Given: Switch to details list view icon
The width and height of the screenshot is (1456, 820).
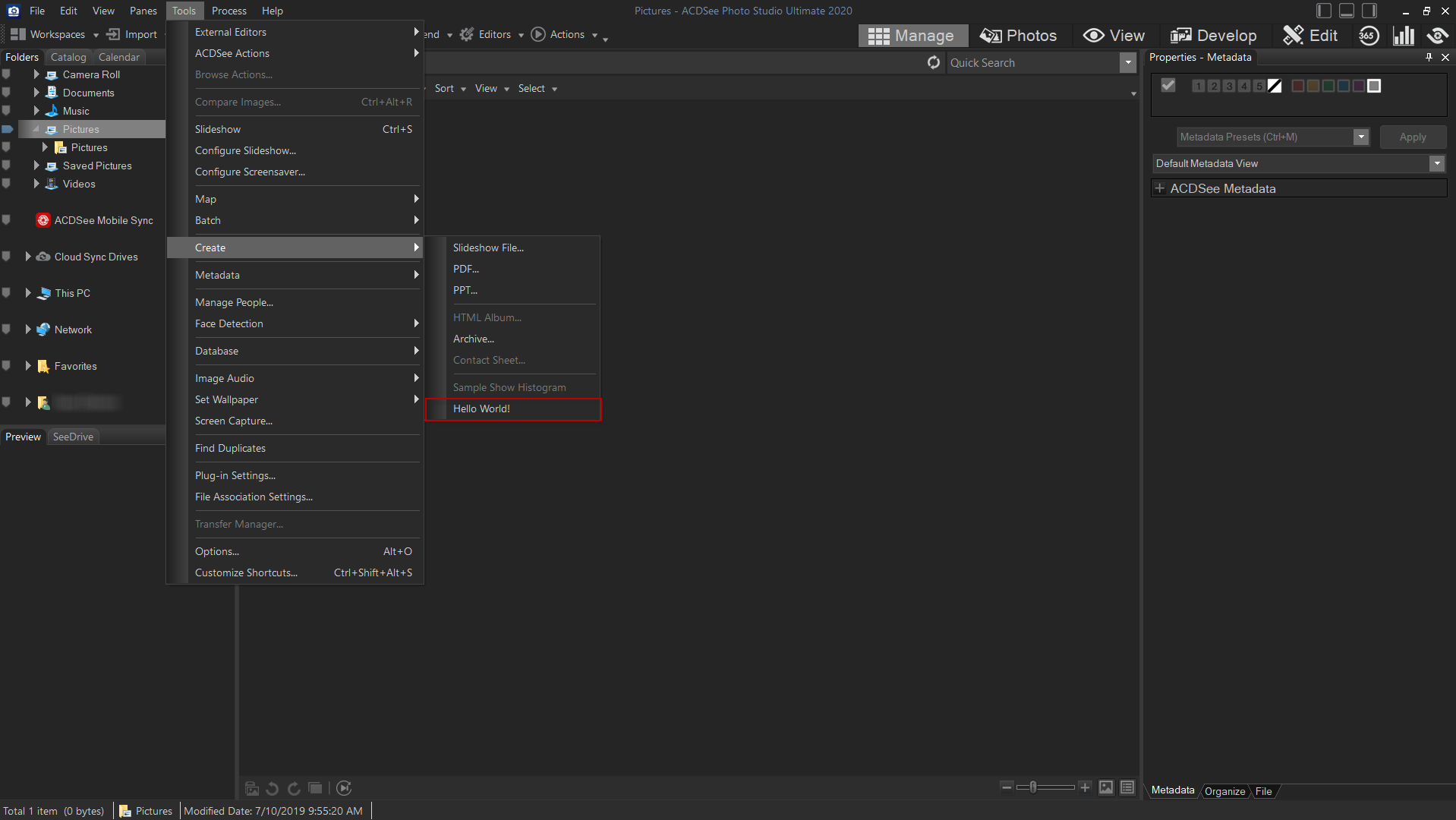Looking at the screenshot, I should point(1127,787).
